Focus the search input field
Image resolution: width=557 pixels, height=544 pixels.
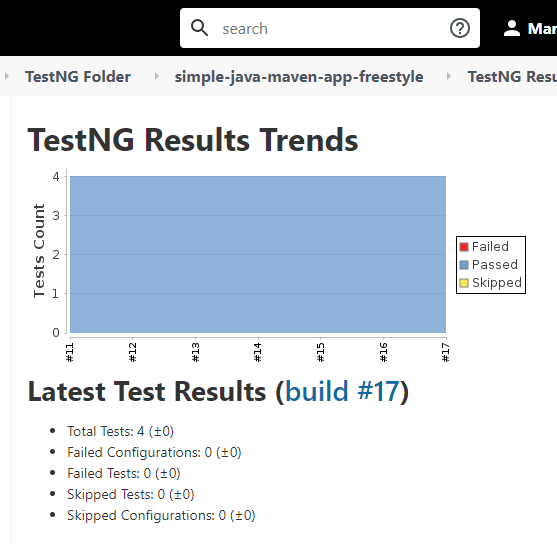click(x=330, y=28)
